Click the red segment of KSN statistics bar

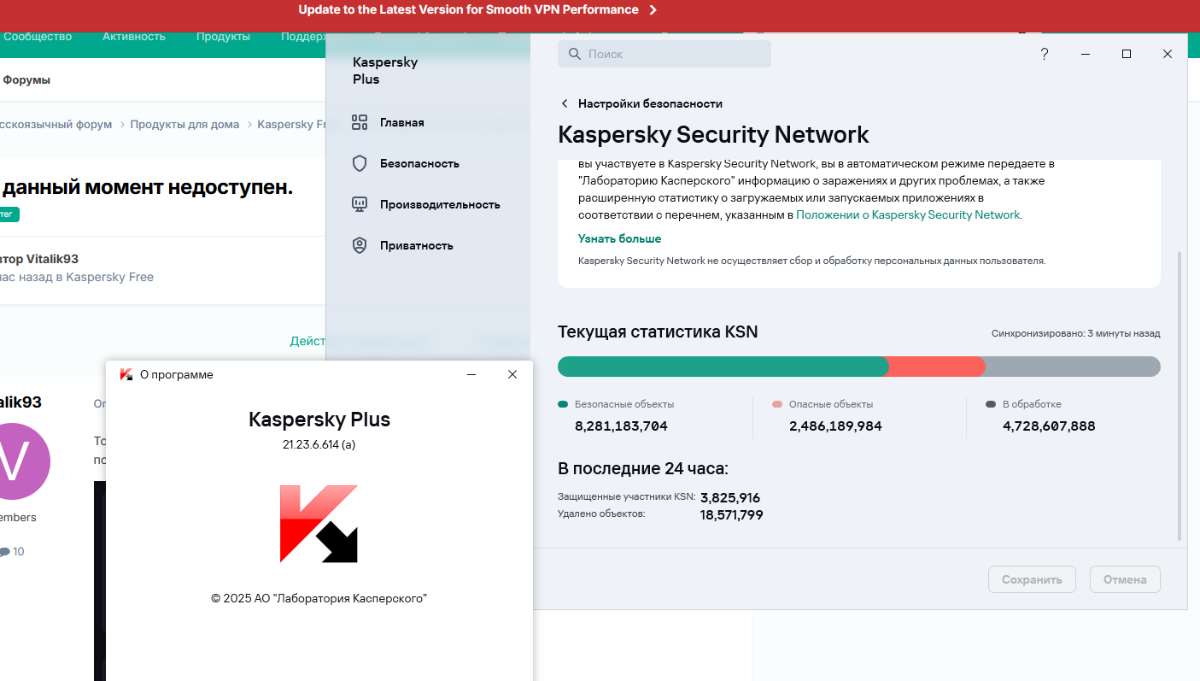936,366
